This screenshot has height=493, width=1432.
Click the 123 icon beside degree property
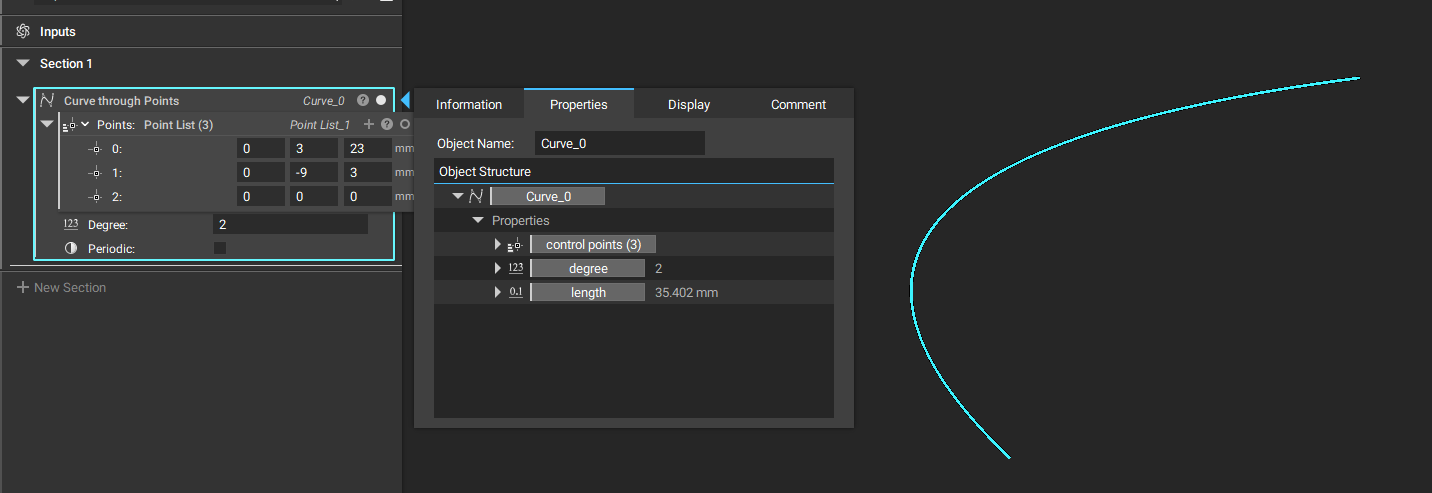516,268
